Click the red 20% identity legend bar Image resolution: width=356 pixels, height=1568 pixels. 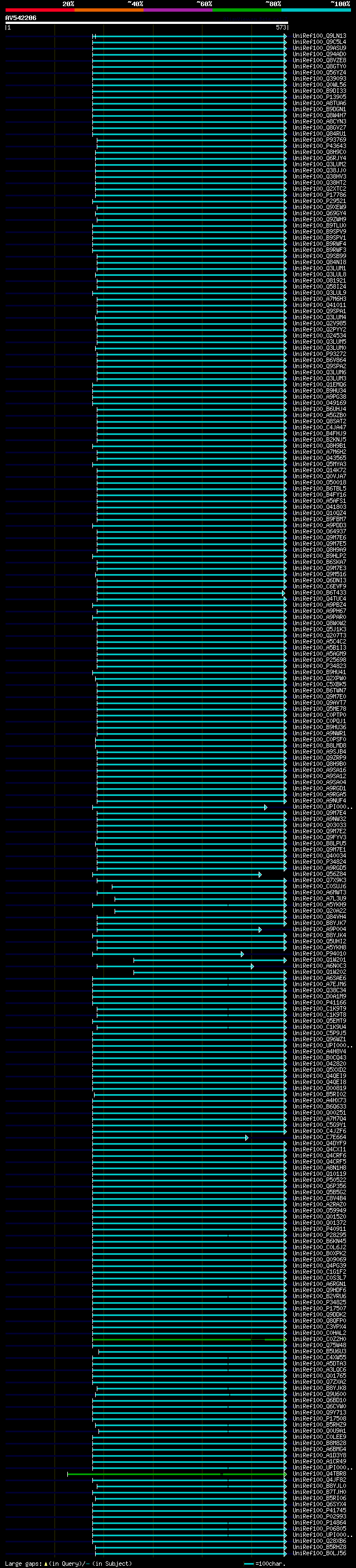coord(39,10)
